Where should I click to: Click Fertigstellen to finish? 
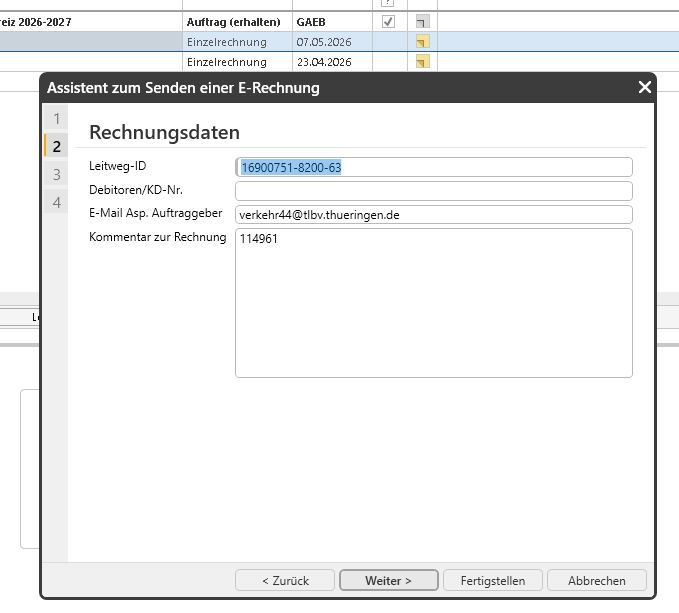493,580
